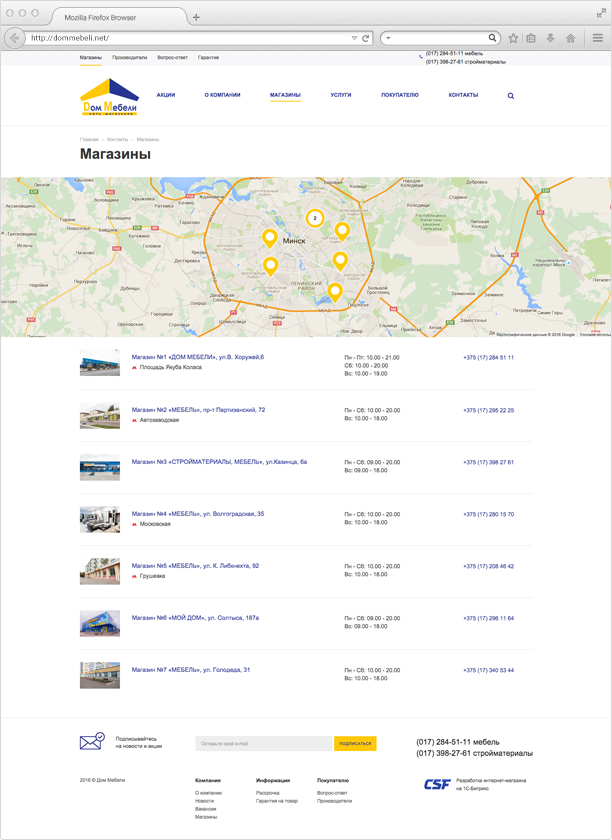Open the Firefox hamburger menu
The height and width of the screenshot is (840, 612).
(597, 38)
